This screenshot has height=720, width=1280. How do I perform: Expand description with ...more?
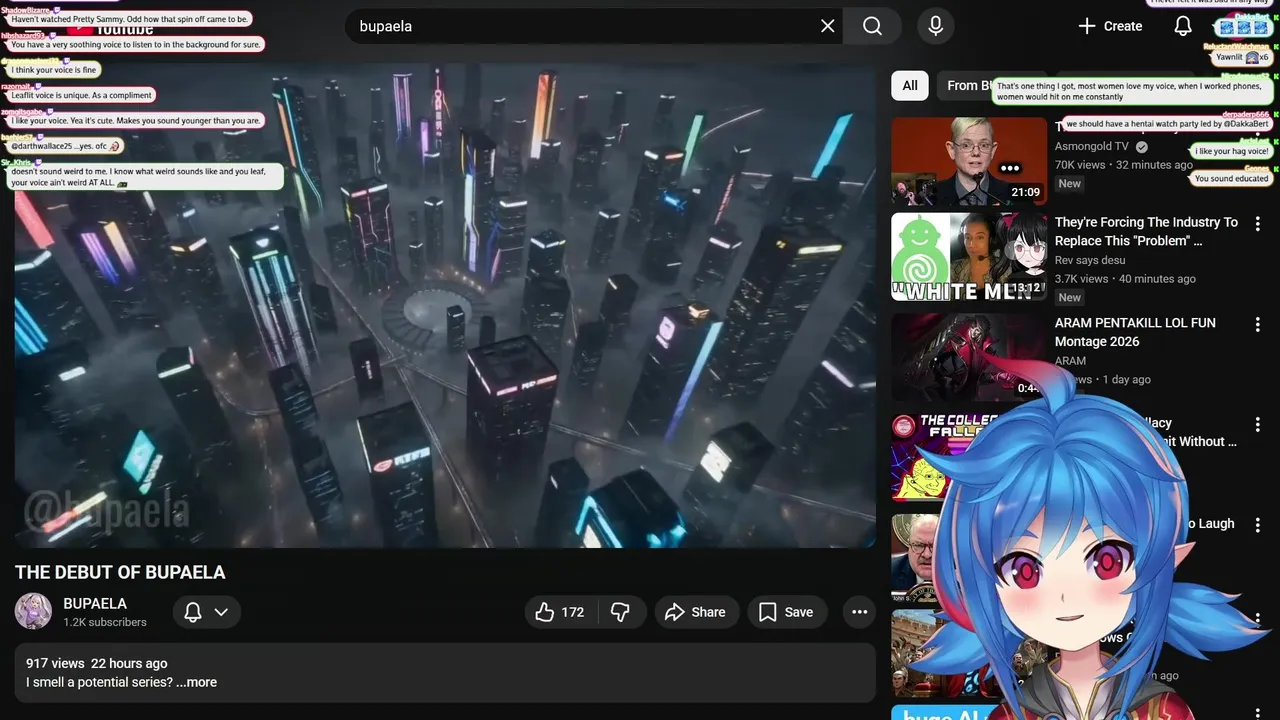[196, 682]
